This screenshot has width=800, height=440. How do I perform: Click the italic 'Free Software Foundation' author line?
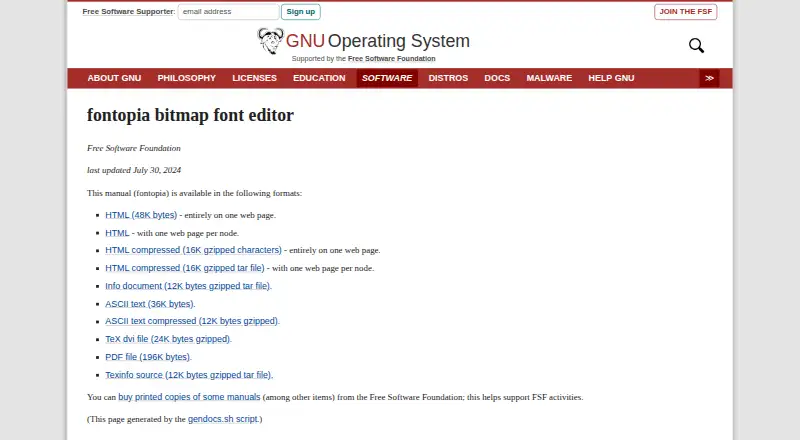coord(134,148)
